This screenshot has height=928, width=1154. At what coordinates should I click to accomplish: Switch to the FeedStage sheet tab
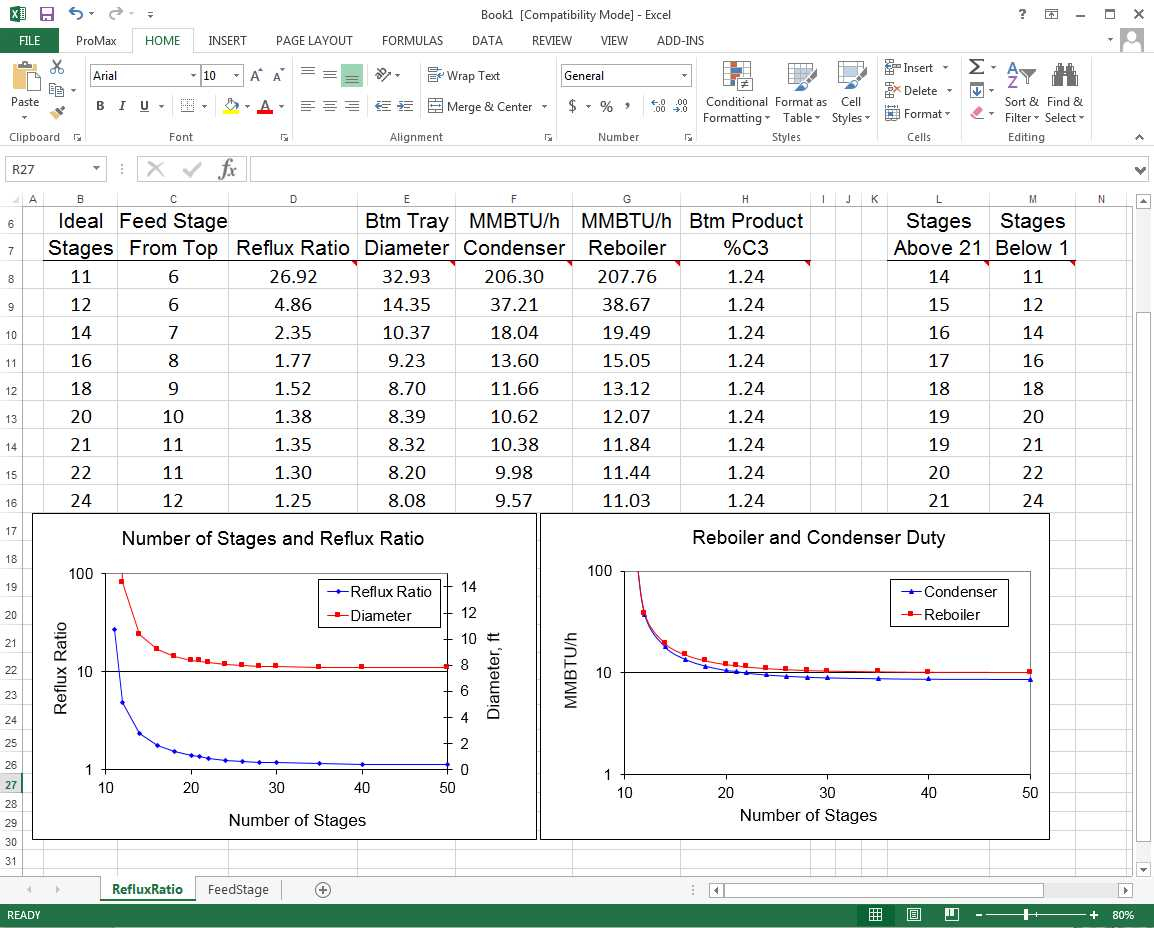pyautogui.click(x=238, y=889)
